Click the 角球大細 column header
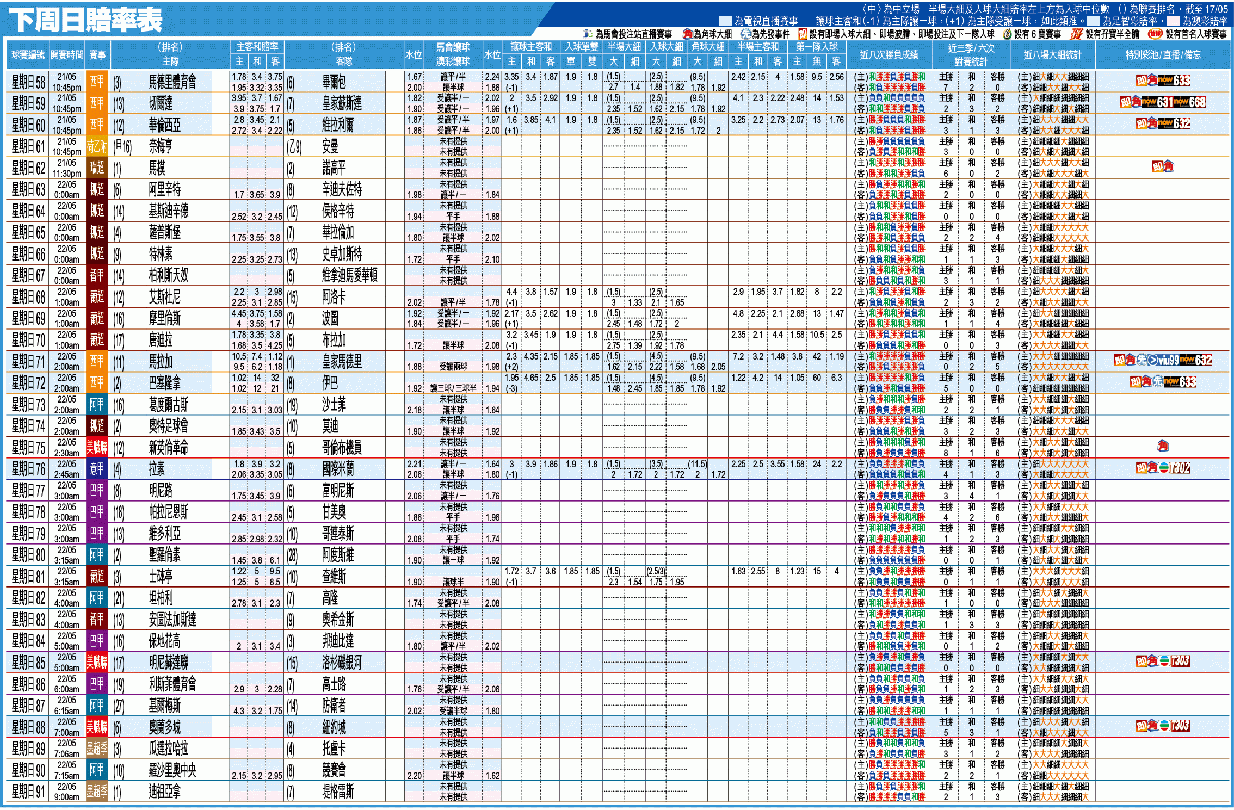This screenshot has width=1234, height=810. [x=706, y=46]
